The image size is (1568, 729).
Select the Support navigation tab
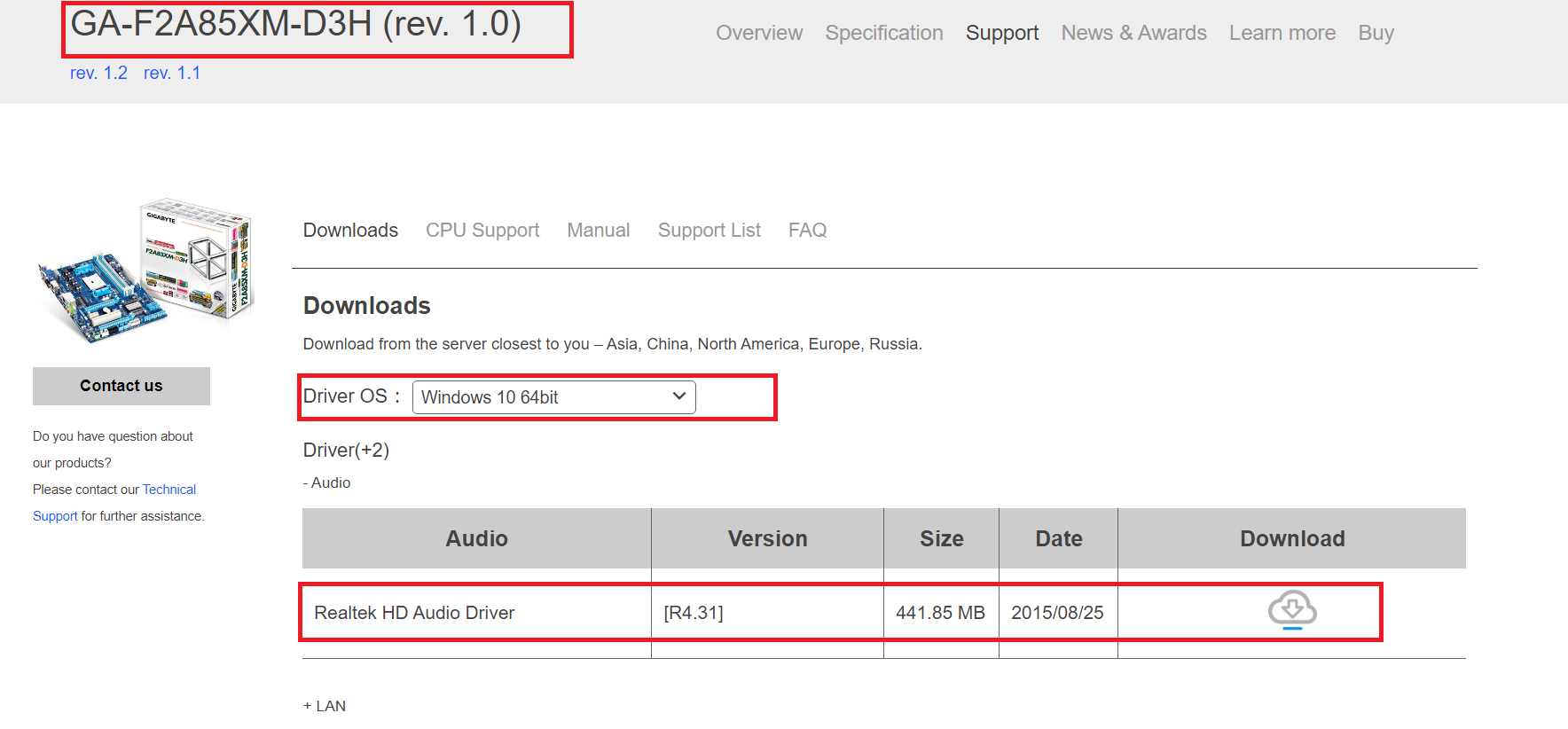click(x=1002, y=33)
